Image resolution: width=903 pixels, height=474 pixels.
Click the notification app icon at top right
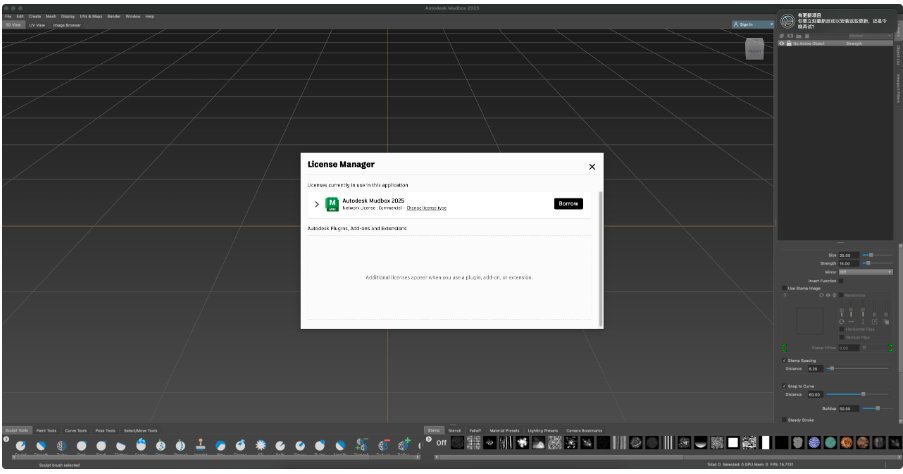787,21
